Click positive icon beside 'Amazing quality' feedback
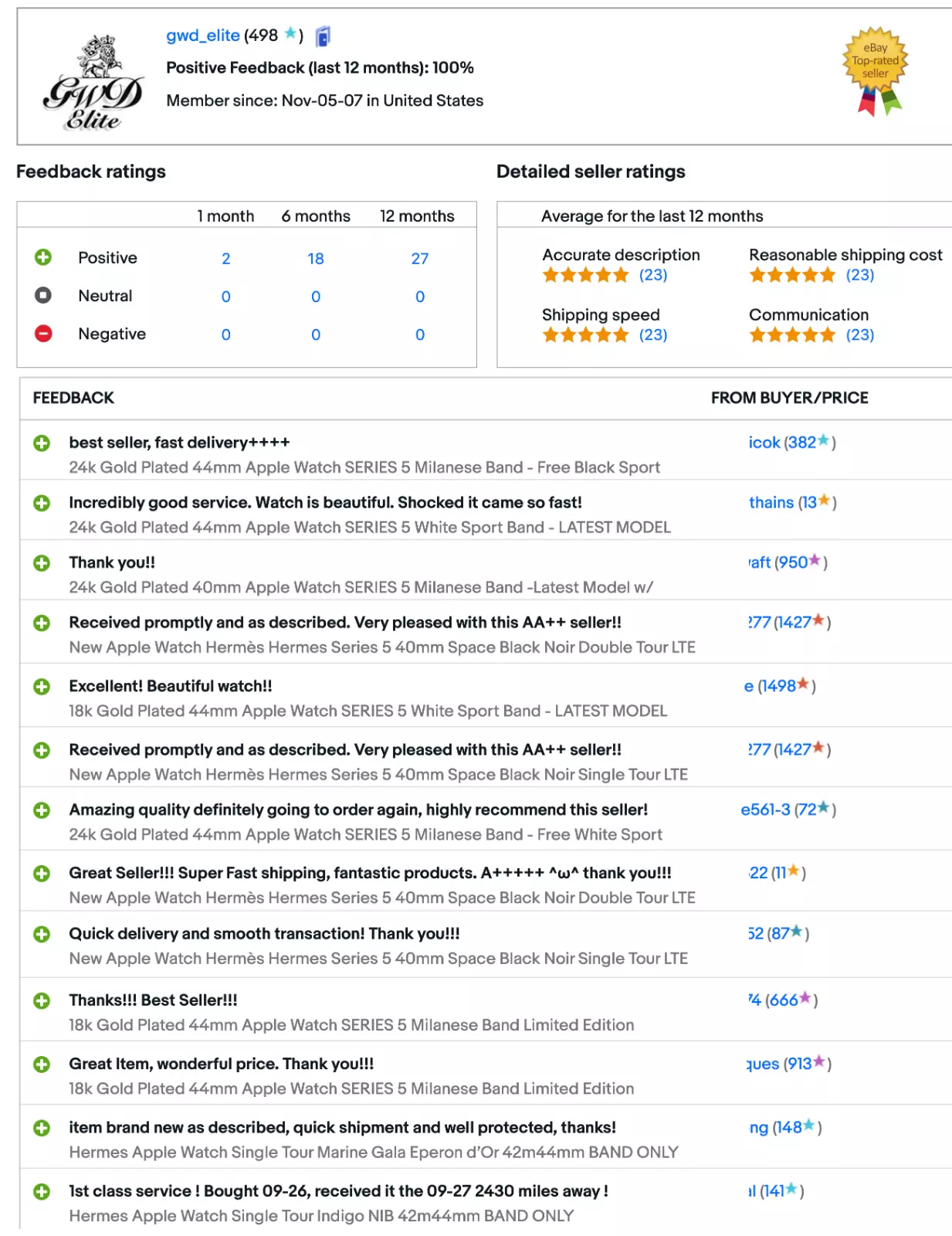952x1236 pixels. pyautogui.click(x=42, y=810)
